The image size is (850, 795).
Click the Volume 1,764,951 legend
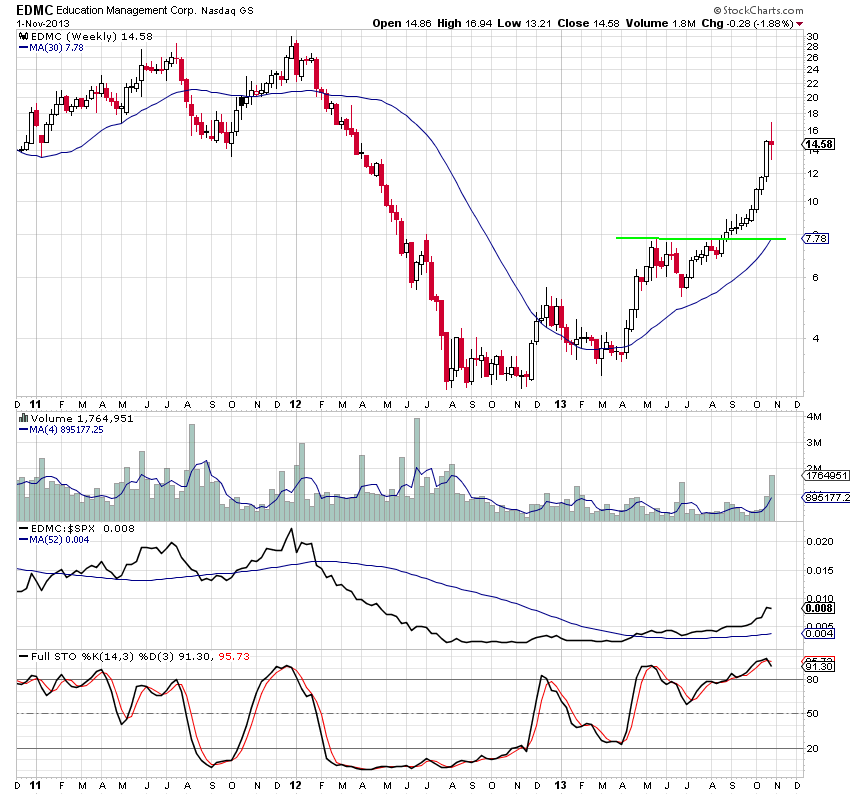click(x=82, y=418)
